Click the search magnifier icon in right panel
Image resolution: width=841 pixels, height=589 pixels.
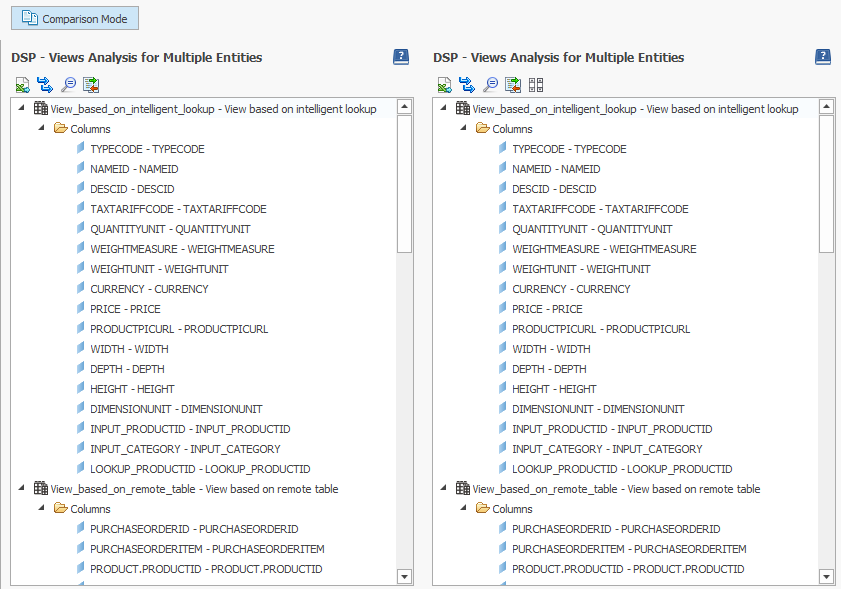pos(490,85)
